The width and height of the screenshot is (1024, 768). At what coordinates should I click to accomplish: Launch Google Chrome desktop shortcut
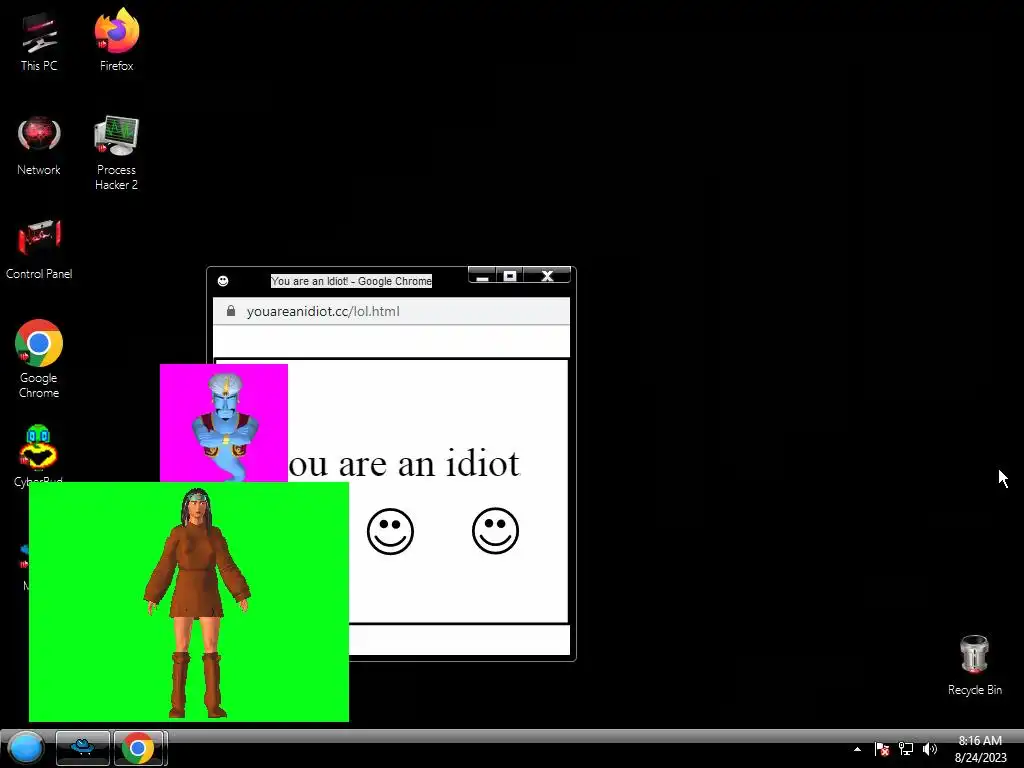(39, 359)
